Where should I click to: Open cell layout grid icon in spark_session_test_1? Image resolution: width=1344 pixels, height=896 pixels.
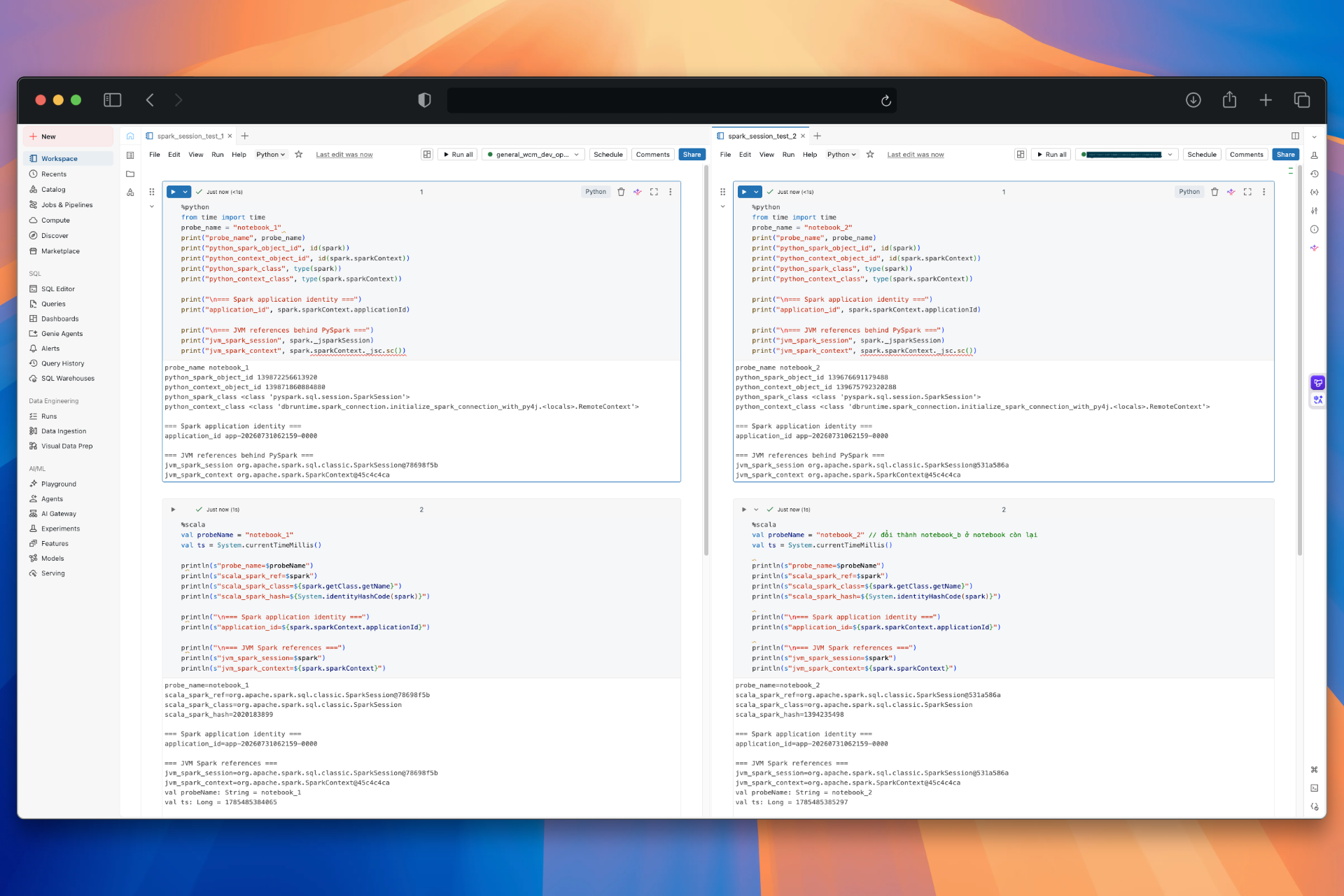coord(427,155)
